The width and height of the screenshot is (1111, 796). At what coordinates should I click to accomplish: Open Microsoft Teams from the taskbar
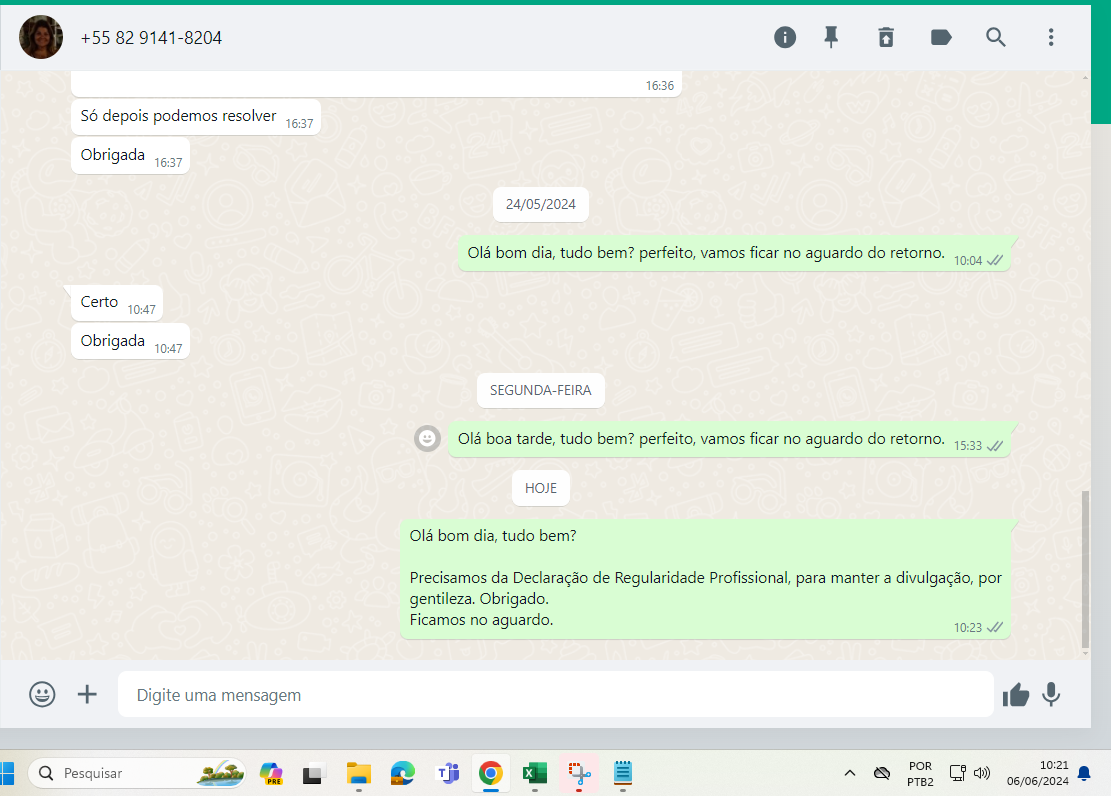click(x=448, y=773)
